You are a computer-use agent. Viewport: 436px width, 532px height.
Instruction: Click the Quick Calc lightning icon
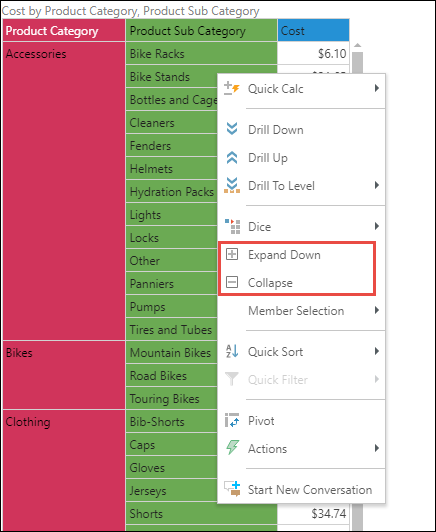coord(232,88)
